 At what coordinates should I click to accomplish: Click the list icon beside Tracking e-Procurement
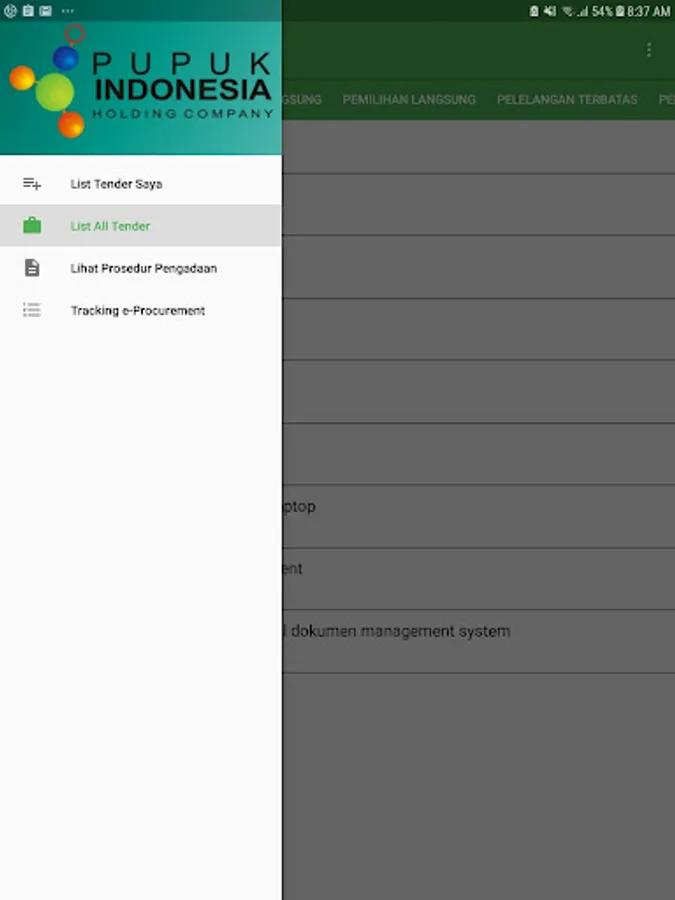(32, 310)
